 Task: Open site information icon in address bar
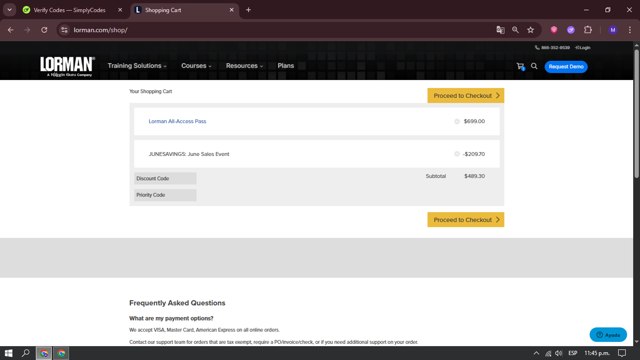pyautogui.click(x=64, y=30)
